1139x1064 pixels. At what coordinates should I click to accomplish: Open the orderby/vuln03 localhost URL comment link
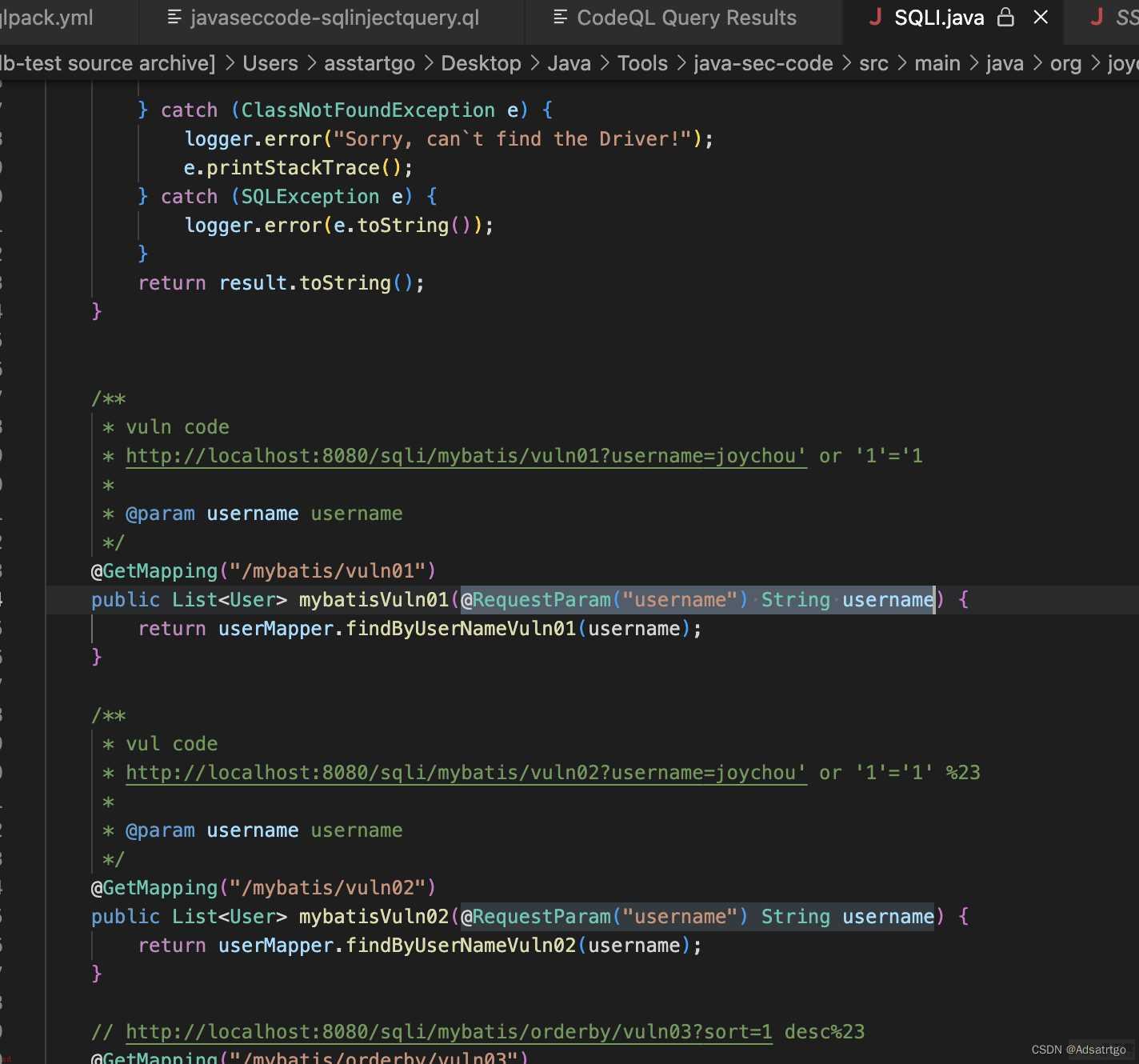click(x=449, y=1032)
